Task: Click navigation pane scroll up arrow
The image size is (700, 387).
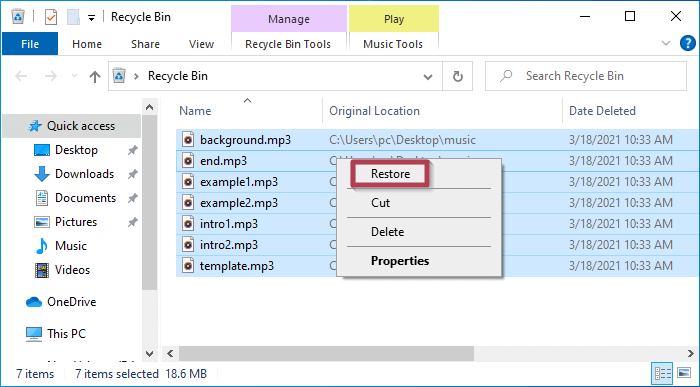Action: [x=150, y=107]
